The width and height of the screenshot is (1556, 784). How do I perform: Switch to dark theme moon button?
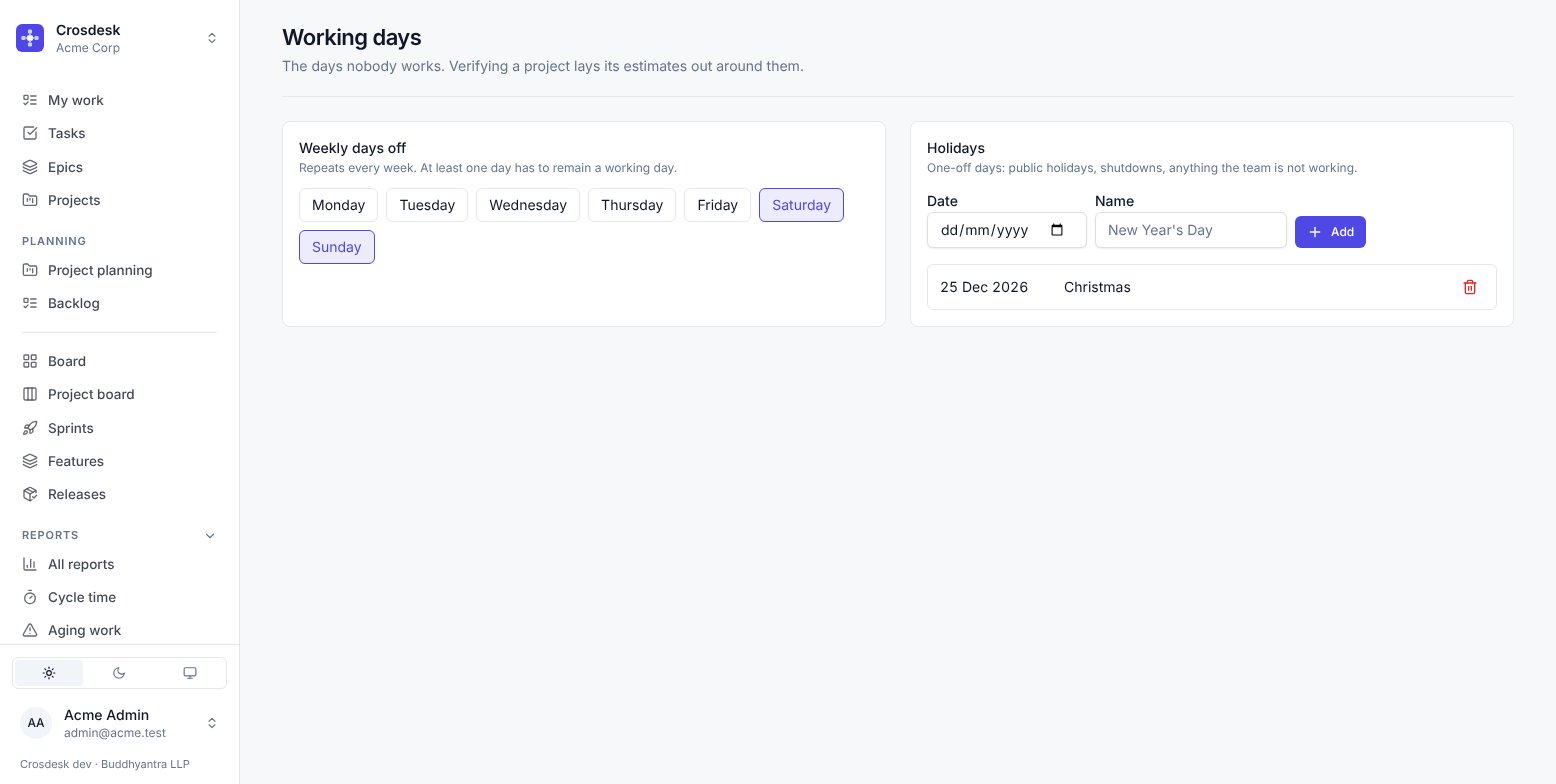(119, 673)
